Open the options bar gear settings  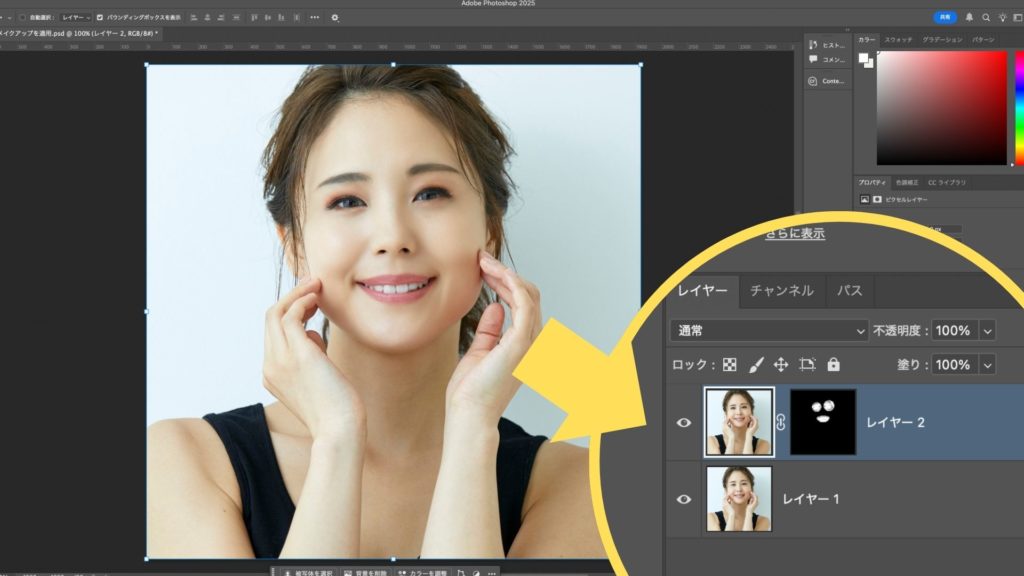tap(335, 17)
